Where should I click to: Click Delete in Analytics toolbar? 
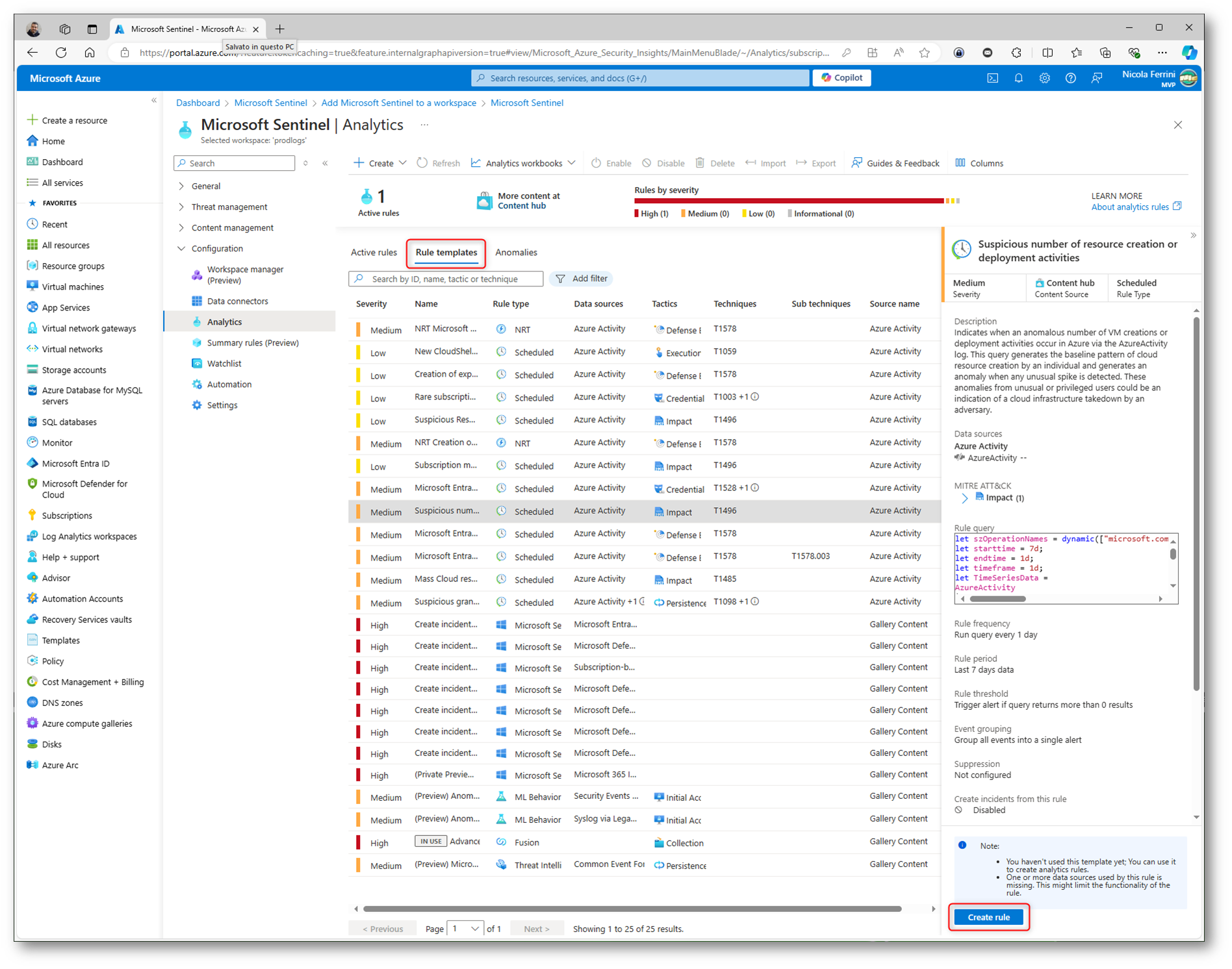(x=715, y=163)
